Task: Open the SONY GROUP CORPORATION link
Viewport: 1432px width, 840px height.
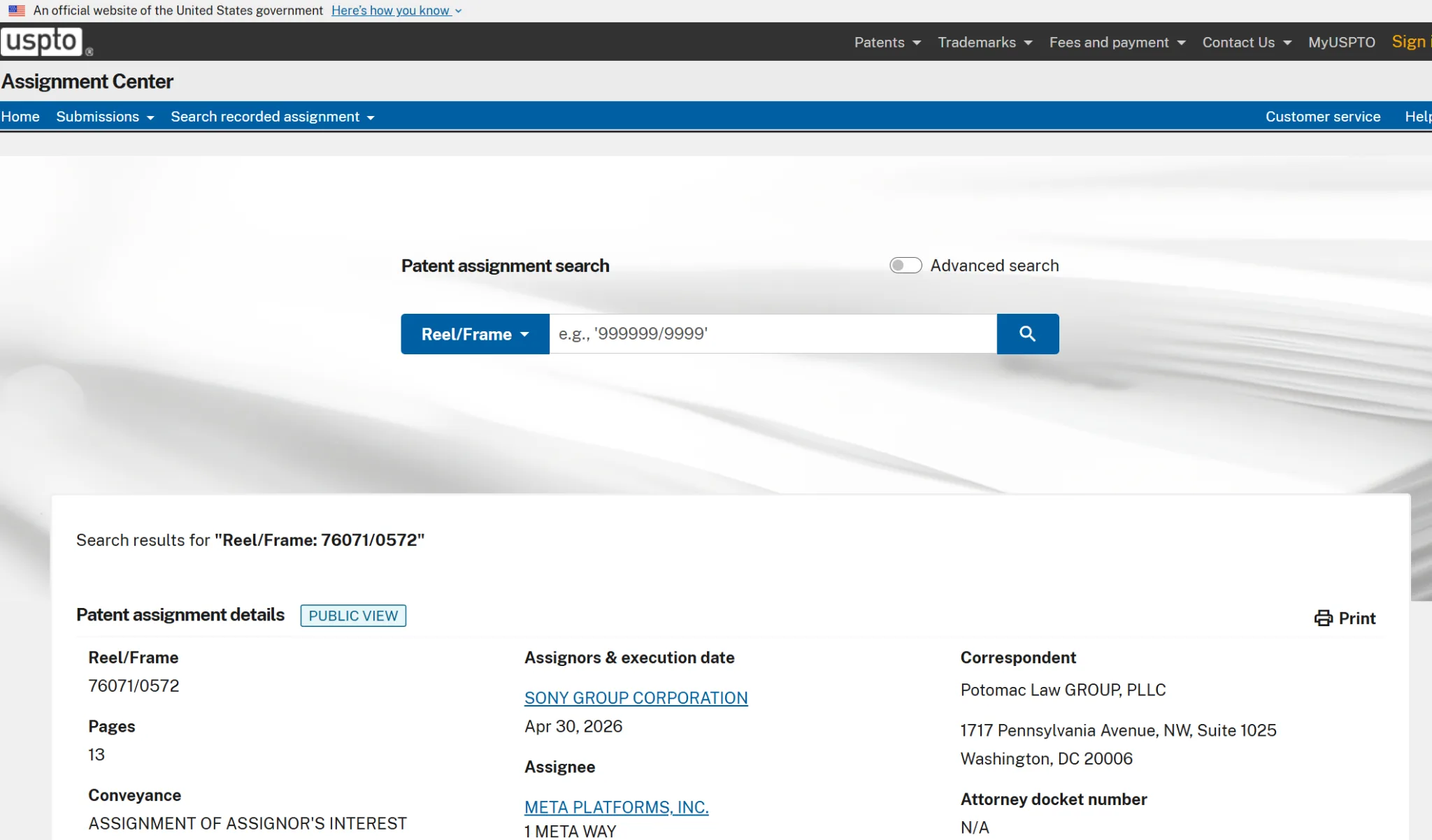Action: 636,698
